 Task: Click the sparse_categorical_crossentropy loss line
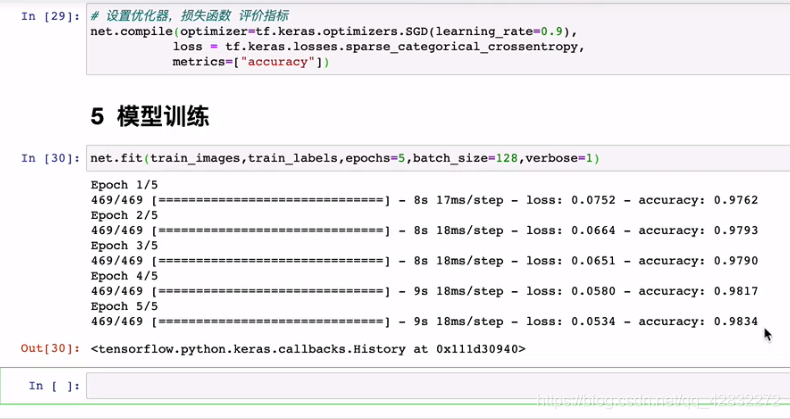[x=378, y=46]
